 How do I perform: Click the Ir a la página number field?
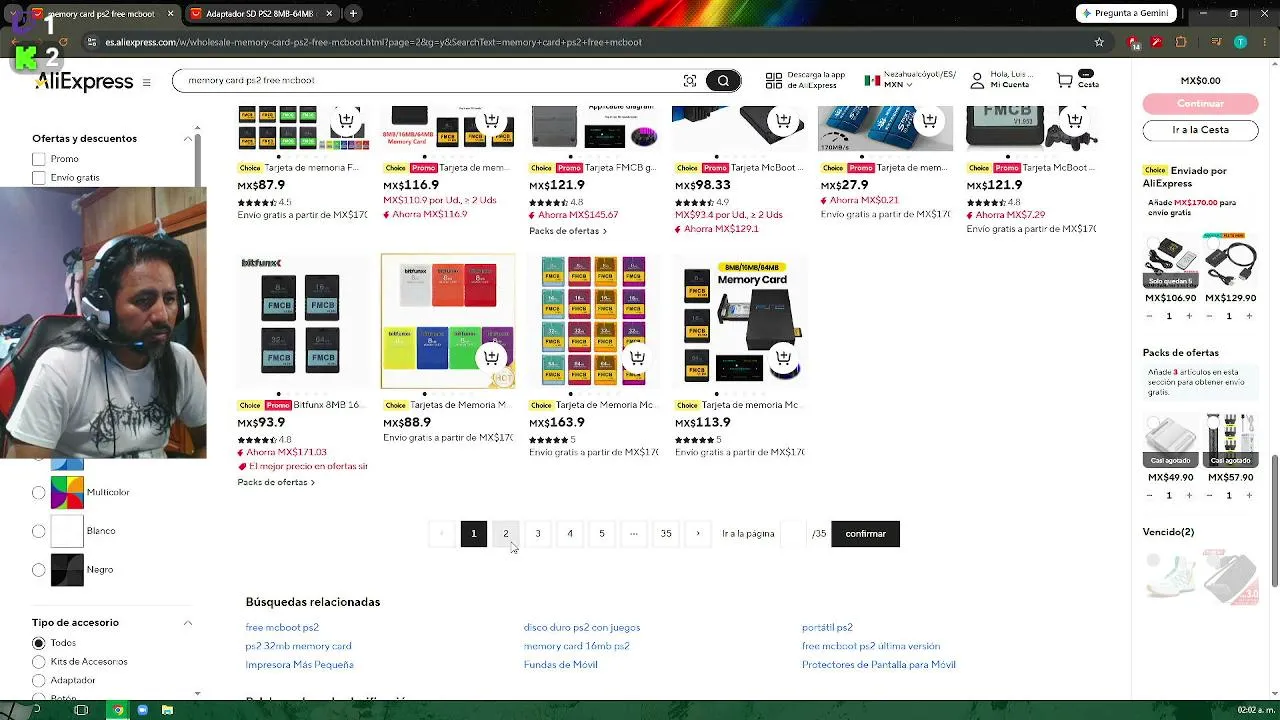794,534
